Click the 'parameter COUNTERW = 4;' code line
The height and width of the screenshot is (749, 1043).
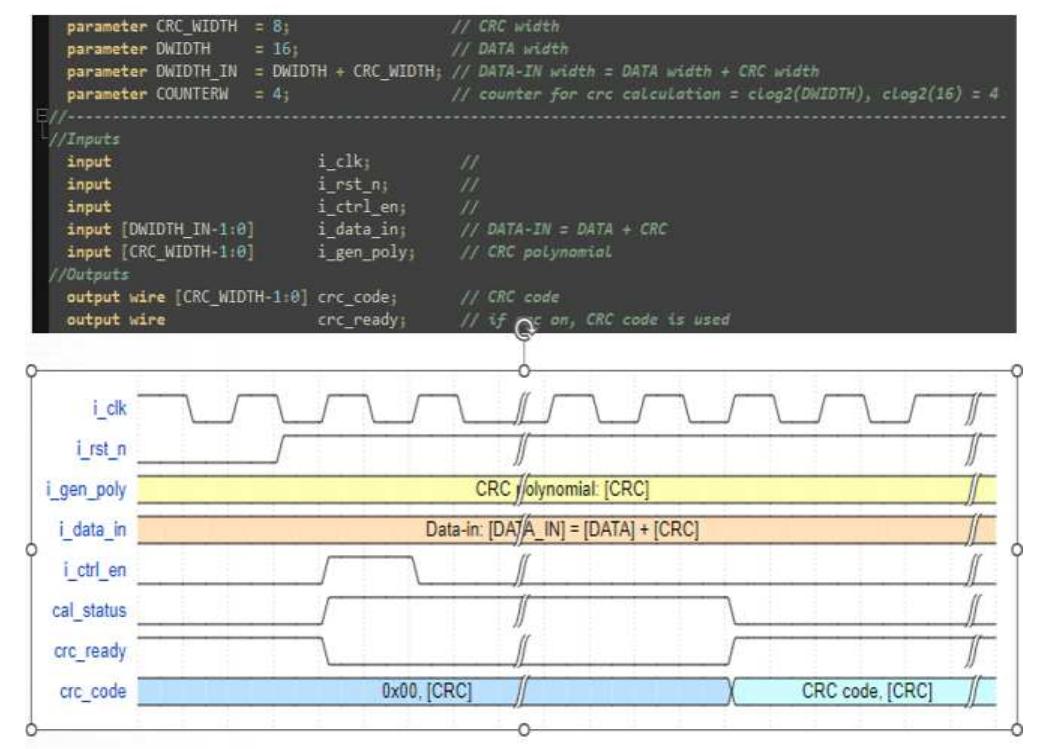[x=178, y=94]
